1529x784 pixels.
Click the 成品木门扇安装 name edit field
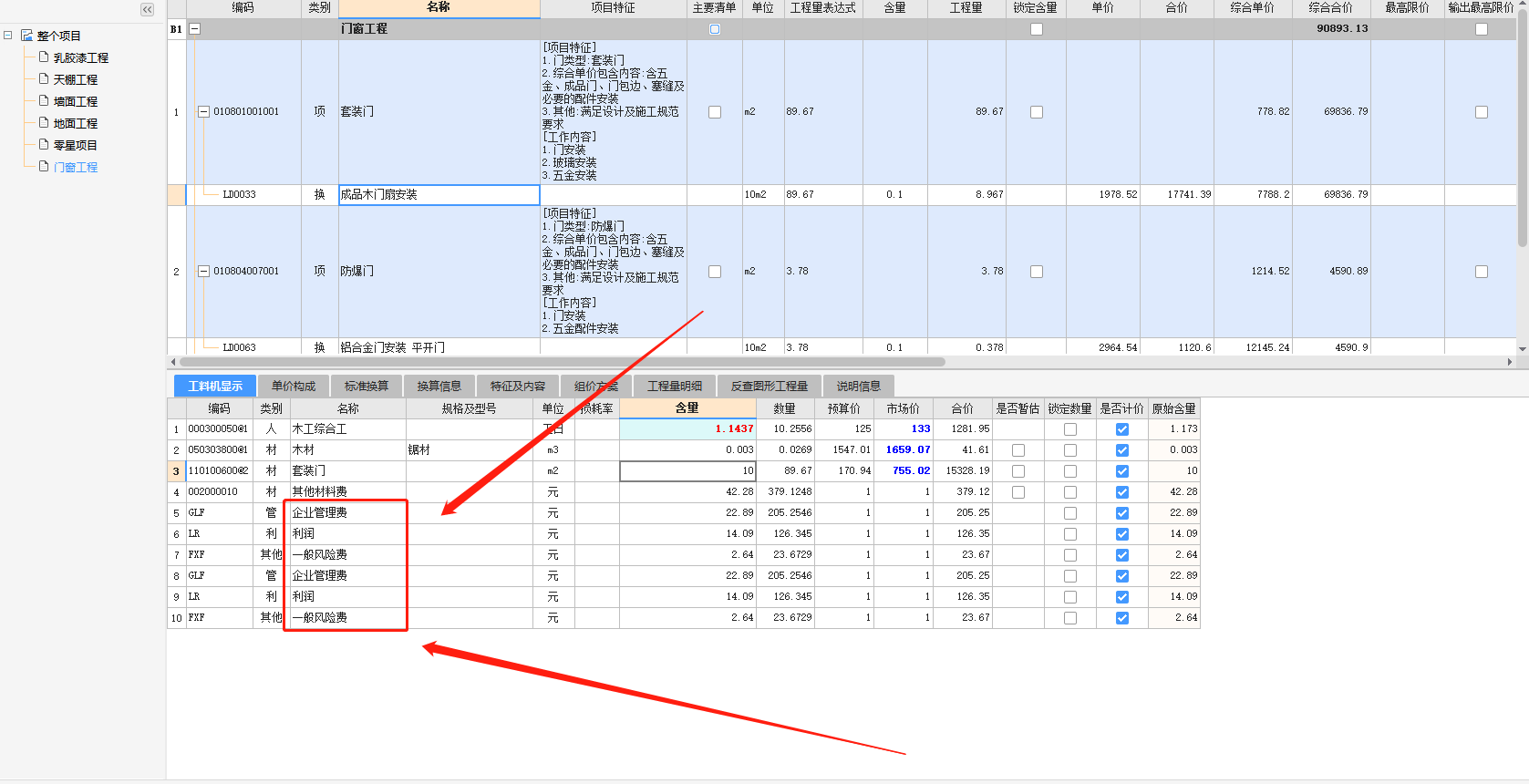click(x=439, y=195)
